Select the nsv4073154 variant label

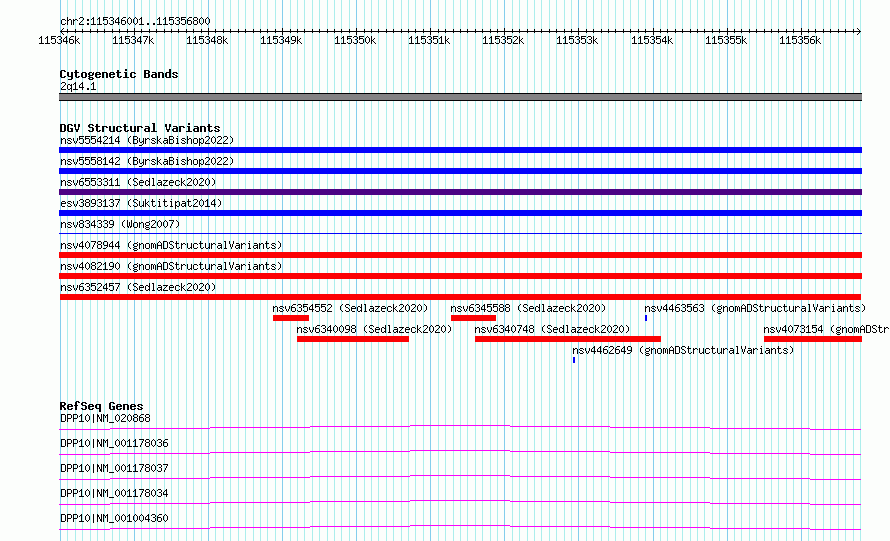[x=826, y=329]
